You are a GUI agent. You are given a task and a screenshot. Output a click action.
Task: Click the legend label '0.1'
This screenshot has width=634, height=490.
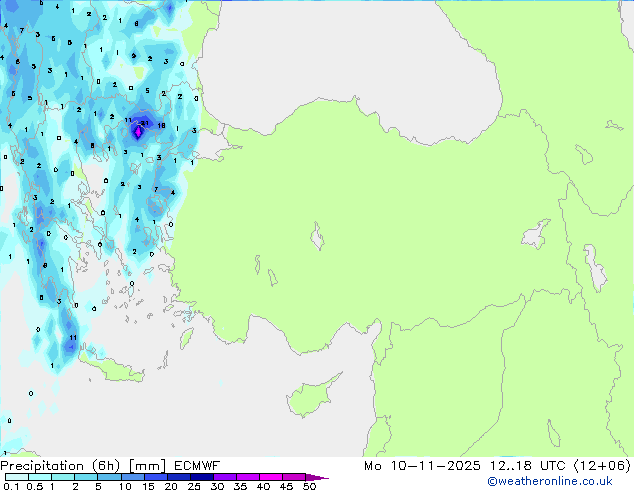point(11,486)
